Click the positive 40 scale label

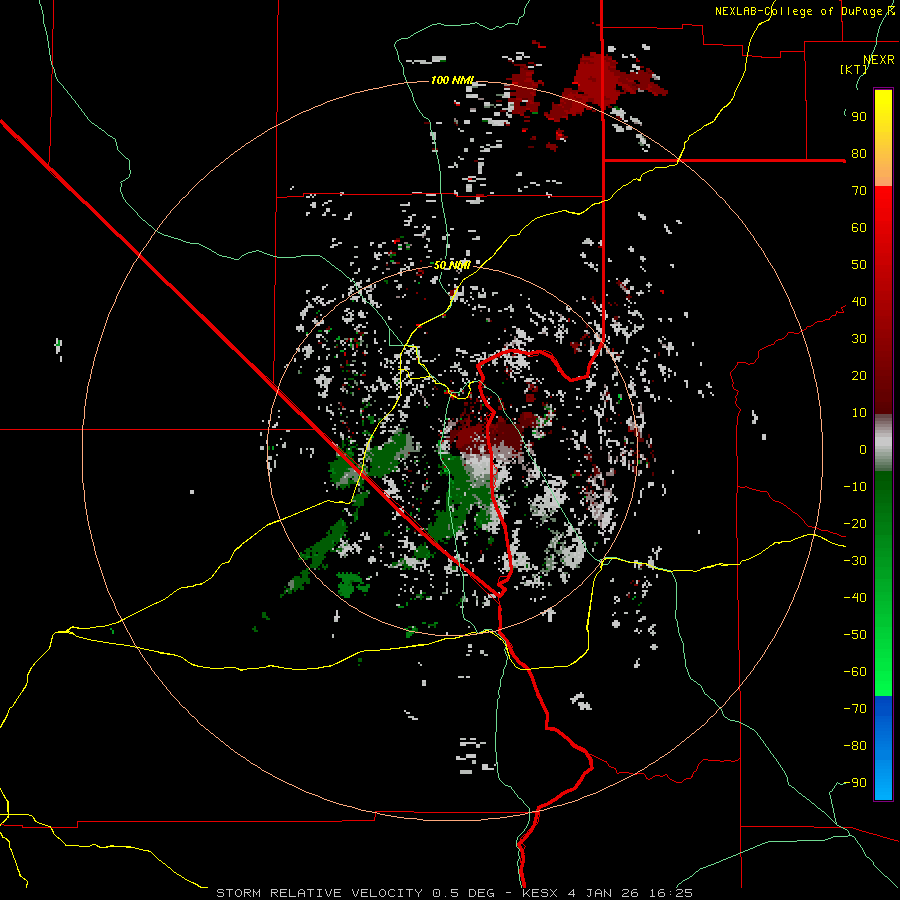tap(859, 302)
